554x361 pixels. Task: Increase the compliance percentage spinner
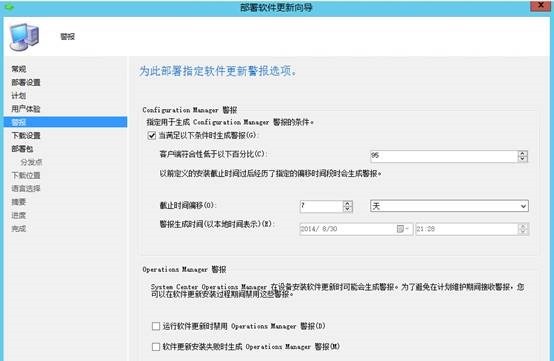coord(523,154)
